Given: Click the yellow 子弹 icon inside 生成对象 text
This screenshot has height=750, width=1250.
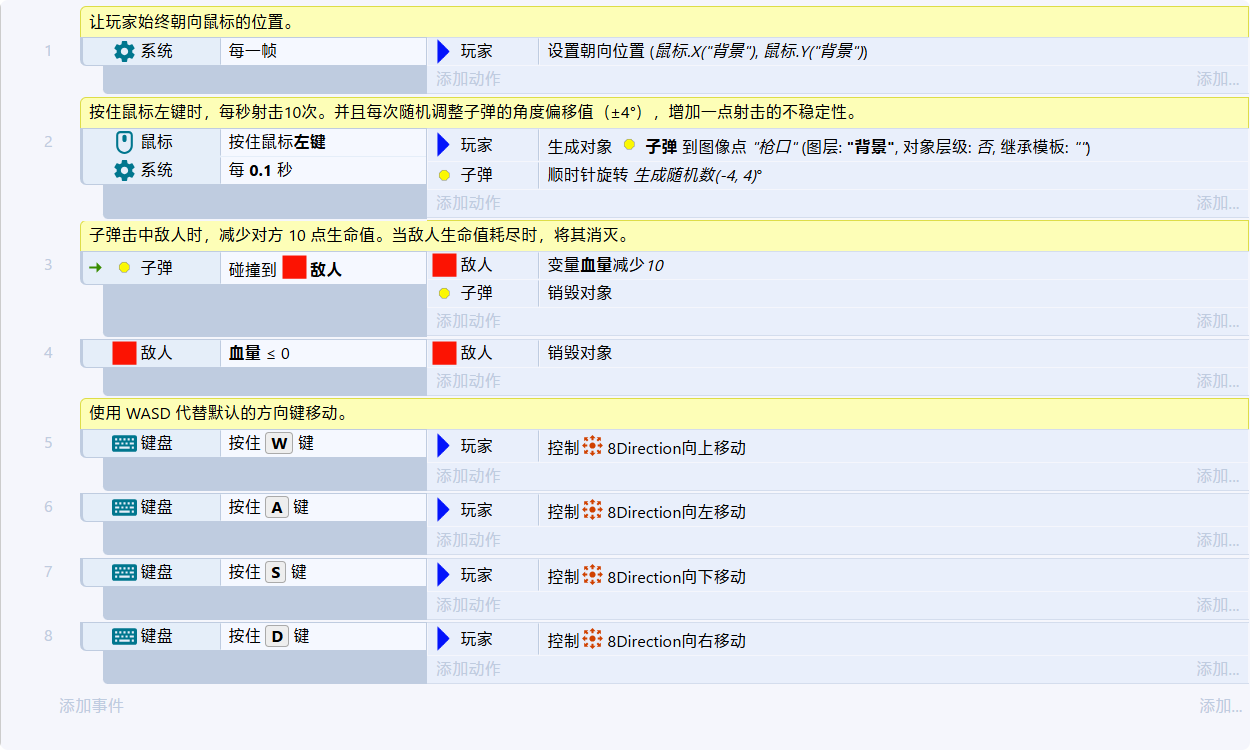Looking at the screenshot, I should click(629, 146).
